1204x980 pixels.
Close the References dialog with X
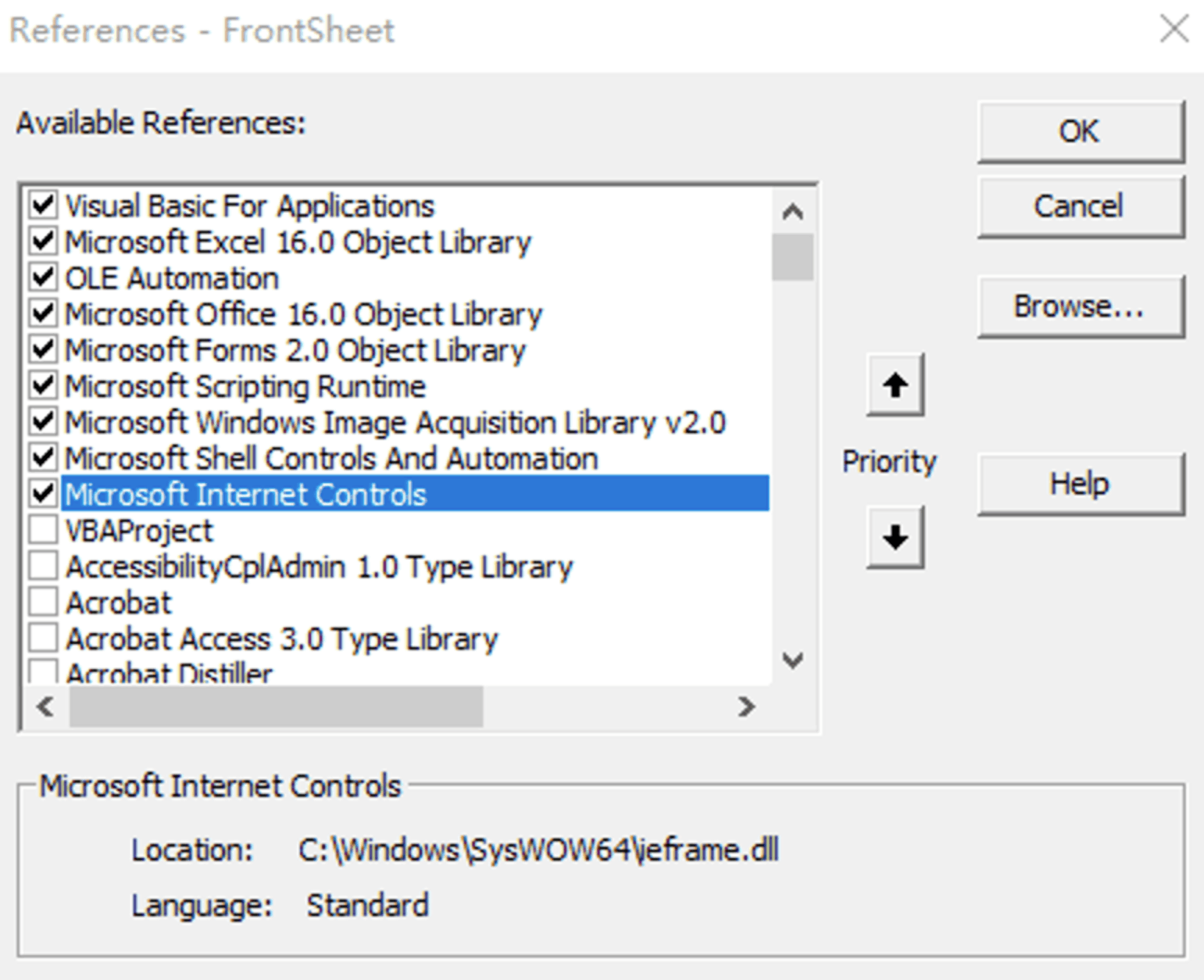1174,30
